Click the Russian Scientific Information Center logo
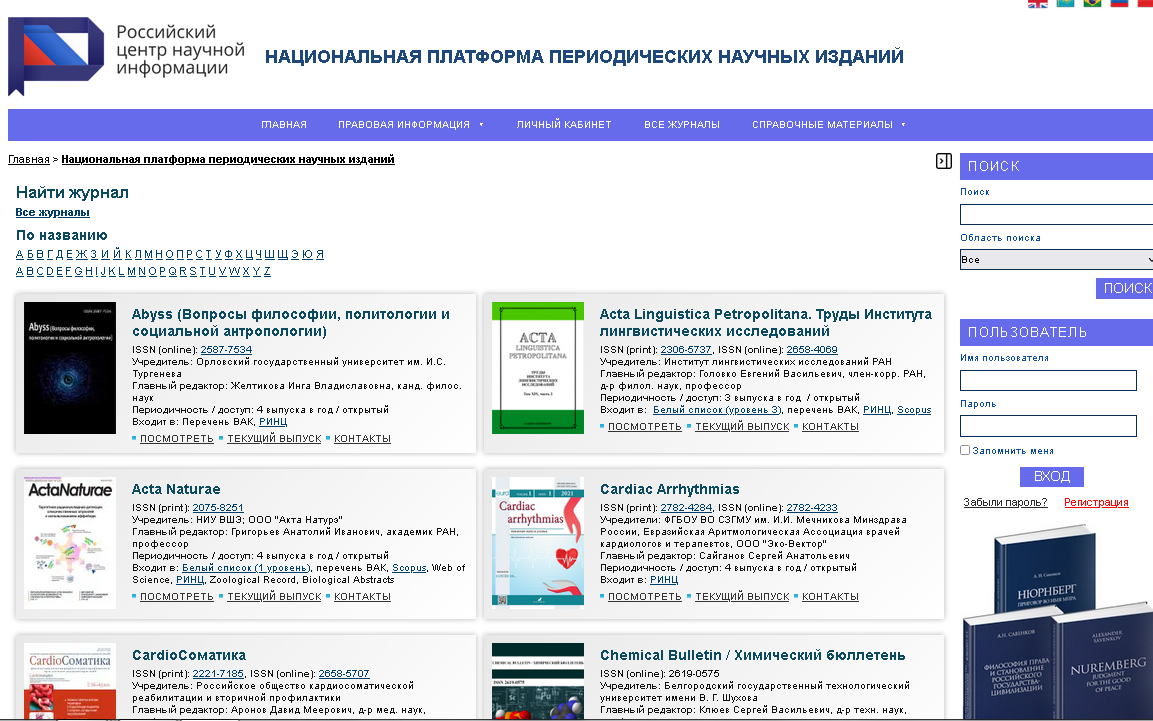Viewport: 1153px width, 721px height. coord(126,55)
